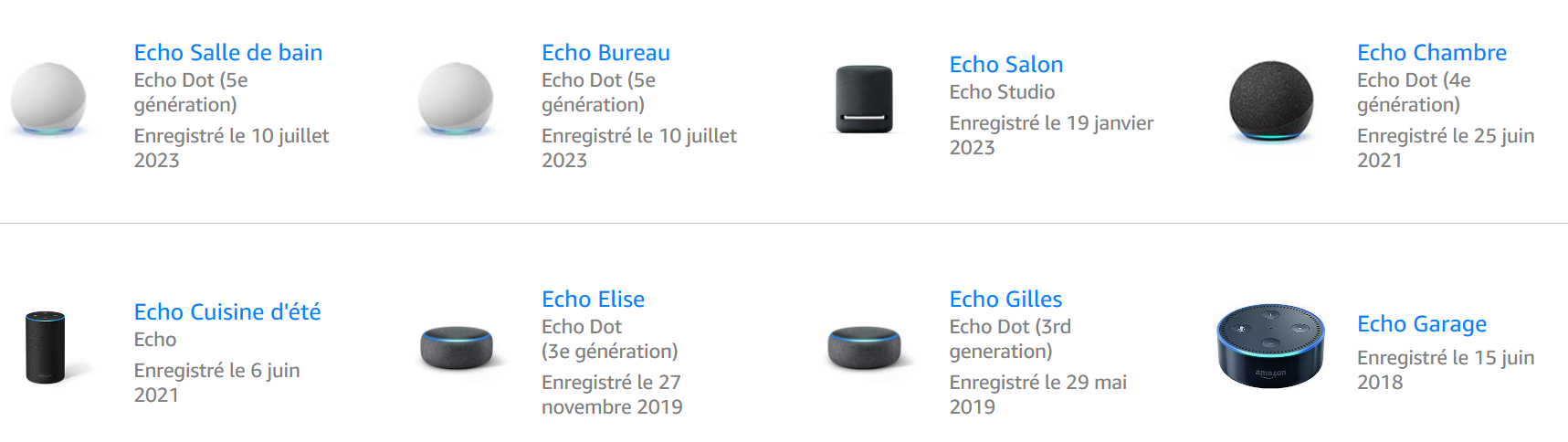The image size is (1568, 442).
Task: Click the Echo Studio speaker image
Action: click(864, 100)
